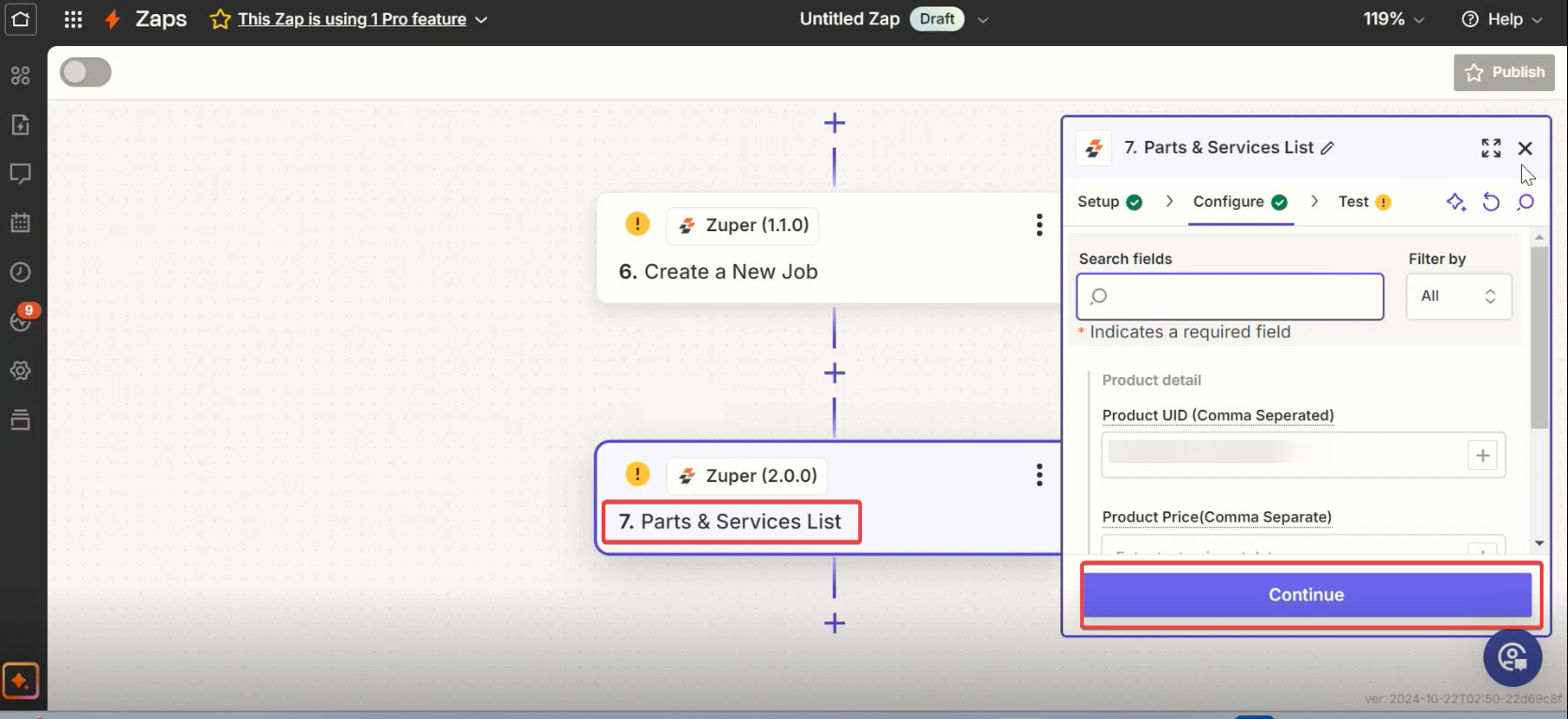This screenshot has height=719, width=1568.
Task: Expand the step panel to full screen
Action: 1491,148
